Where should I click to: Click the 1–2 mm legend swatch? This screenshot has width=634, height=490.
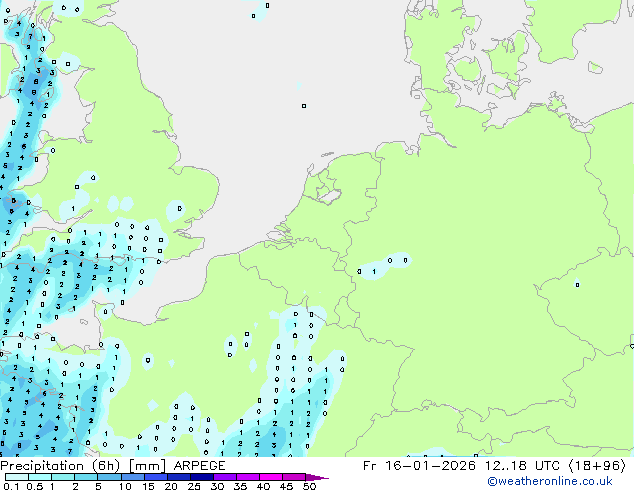[x=63, y=477]
